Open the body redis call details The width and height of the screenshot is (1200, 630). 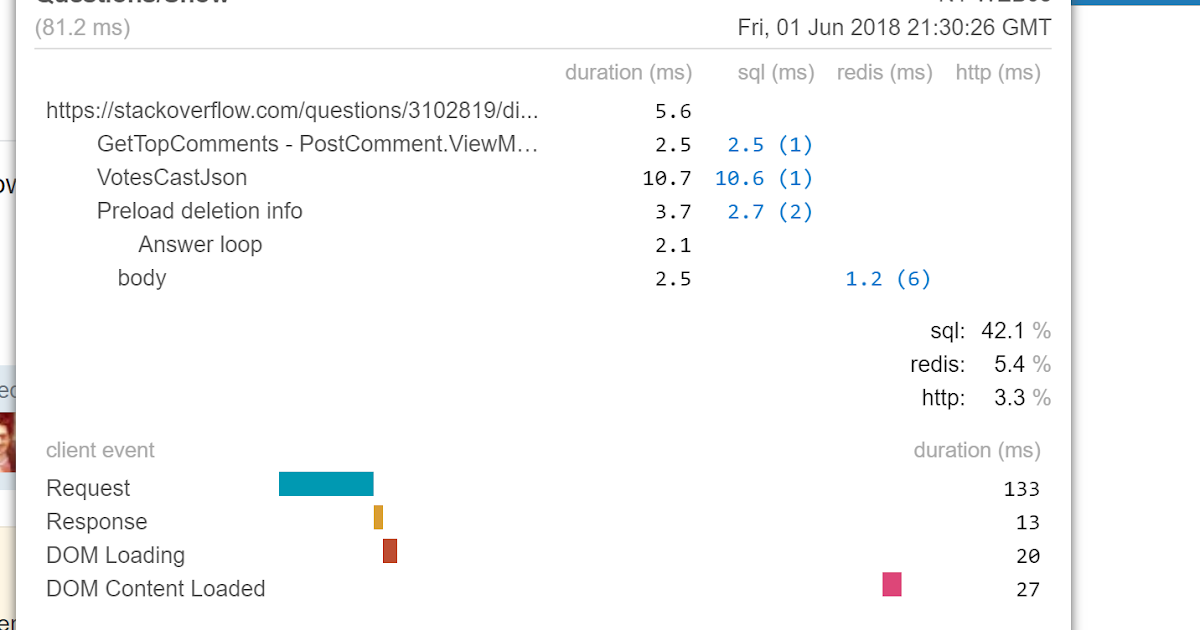coord(888,278)
